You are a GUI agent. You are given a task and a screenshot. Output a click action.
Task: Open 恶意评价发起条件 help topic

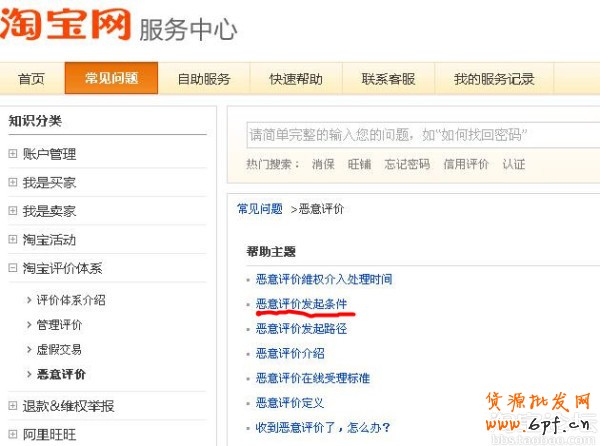[301, 303]
